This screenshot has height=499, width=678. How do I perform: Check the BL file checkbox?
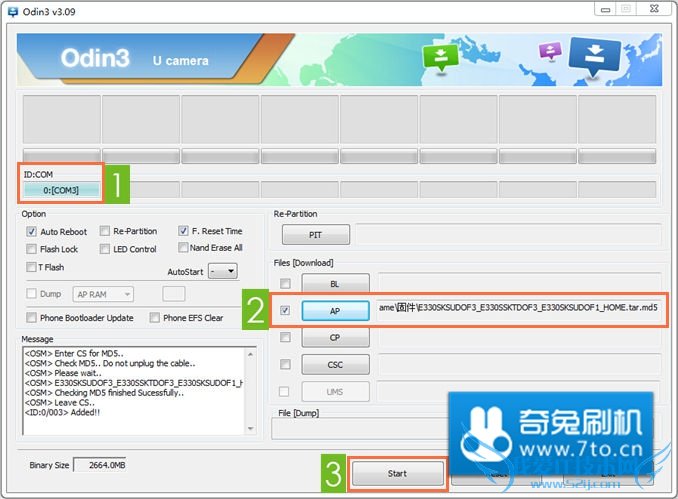(x=285, y=283)
